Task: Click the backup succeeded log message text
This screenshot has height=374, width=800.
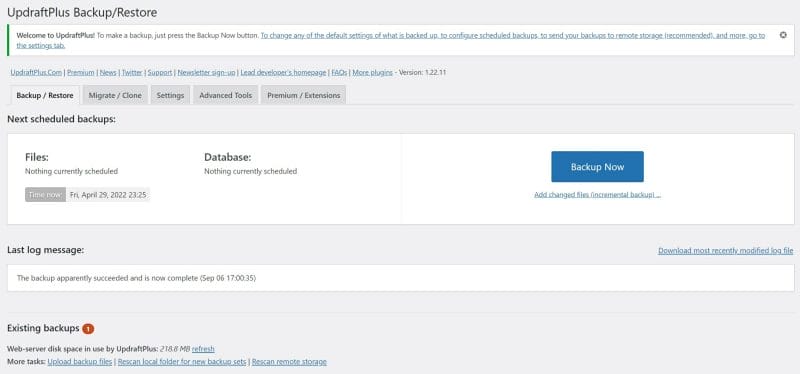Action: [x=136, y=278]
